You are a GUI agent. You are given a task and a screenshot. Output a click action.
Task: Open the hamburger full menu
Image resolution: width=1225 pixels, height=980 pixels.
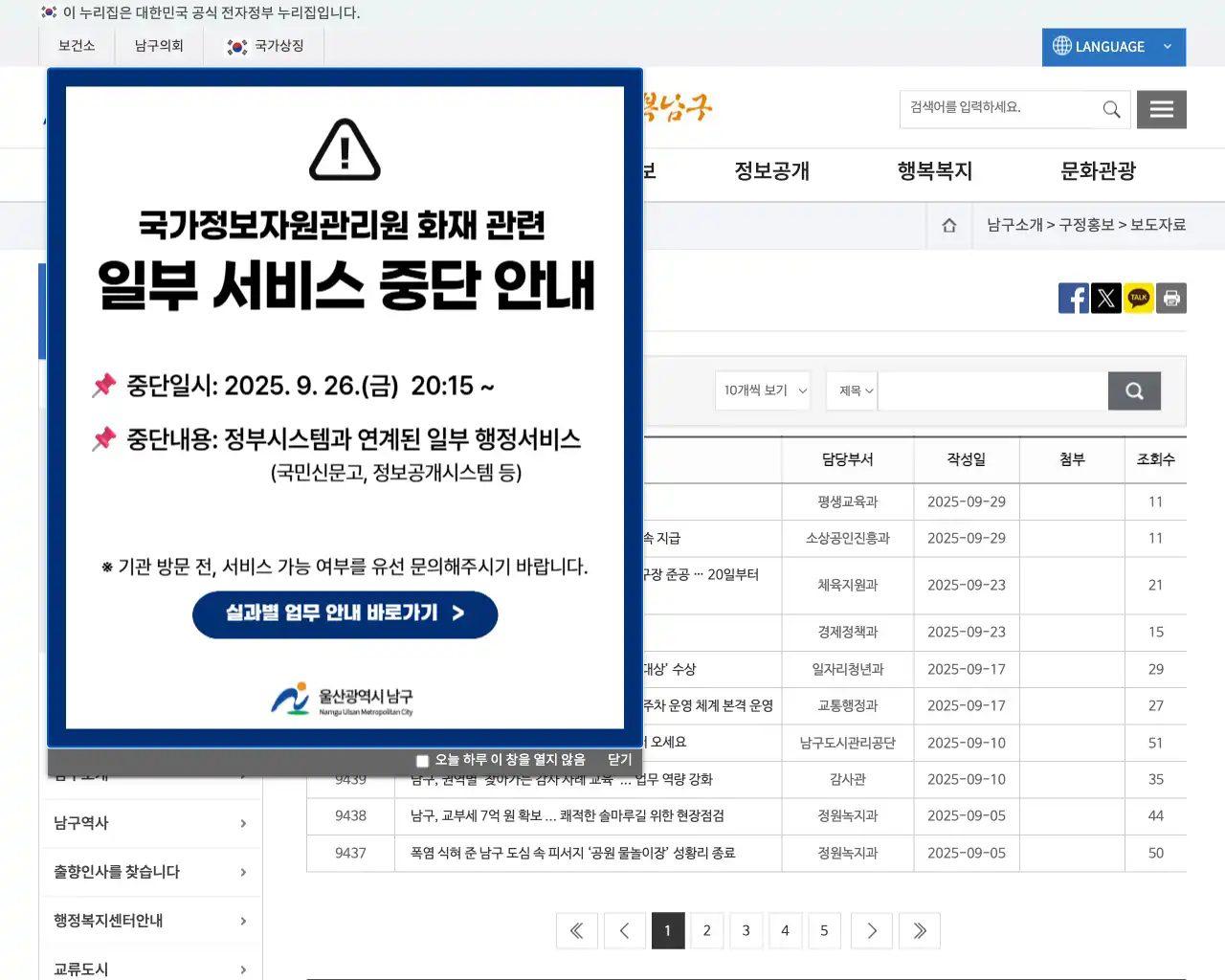(x=1162, y=109)
